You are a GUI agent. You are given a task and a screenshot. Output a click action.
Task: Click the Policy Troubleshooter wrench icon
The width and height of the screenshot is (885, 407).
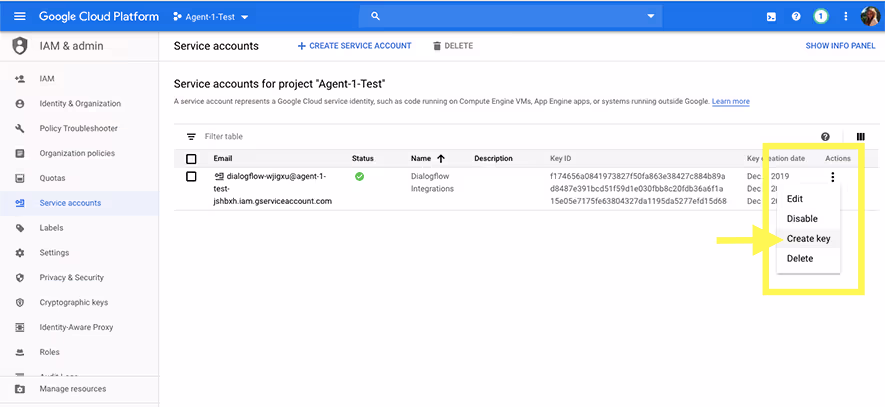coord(20,129)
